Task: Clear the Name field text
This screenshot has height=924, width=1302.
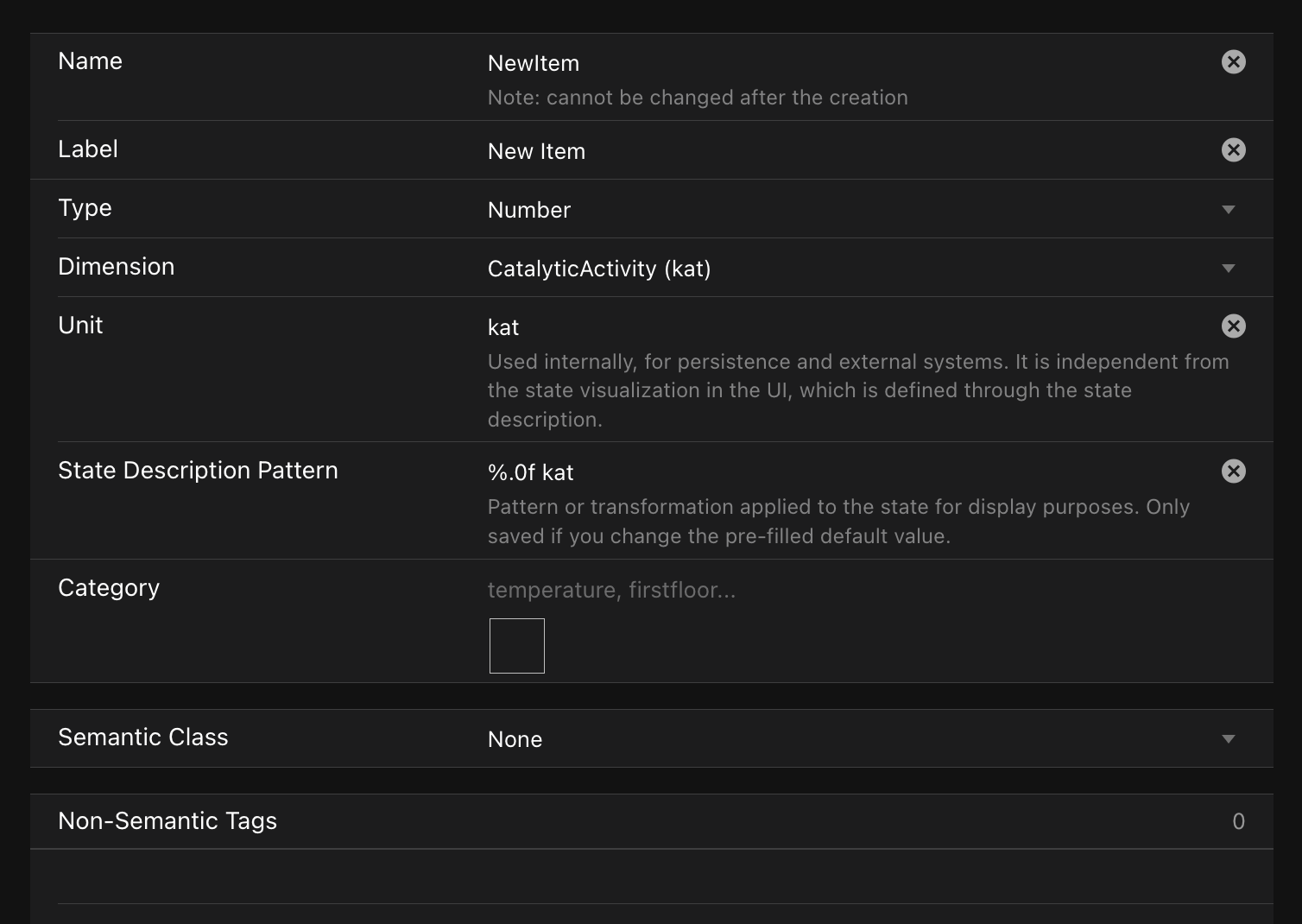Action: click(1233, 62)
